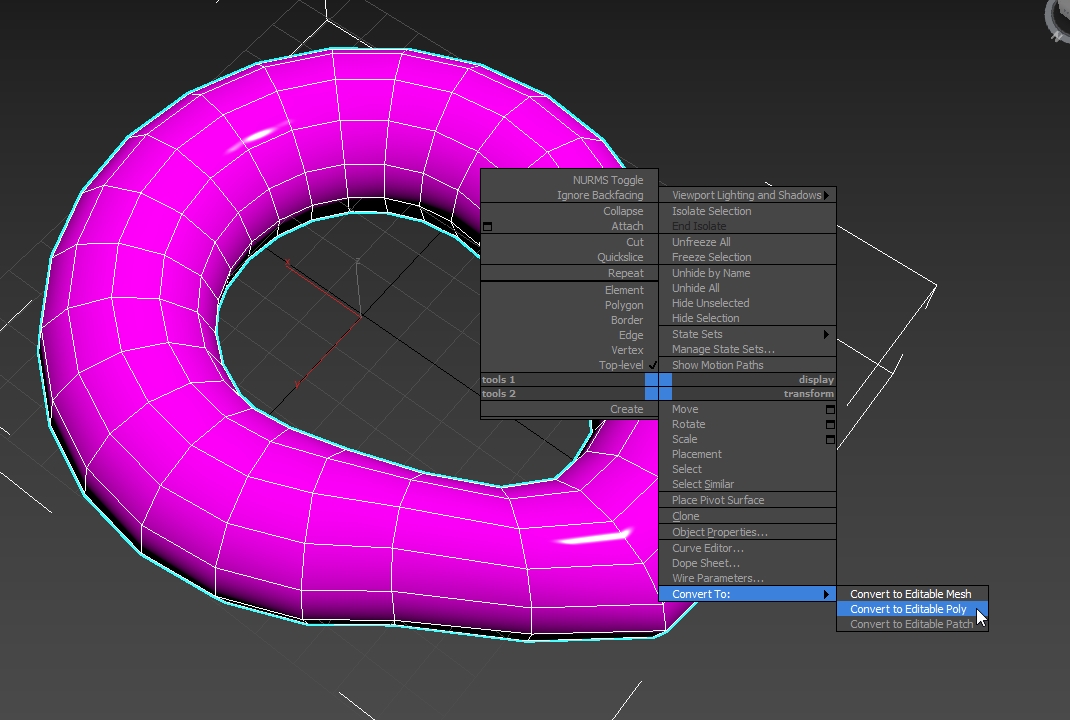The image size is (1070, 720).
Task: Expand the Convert To submenu arrow
Action: (826, 594)
